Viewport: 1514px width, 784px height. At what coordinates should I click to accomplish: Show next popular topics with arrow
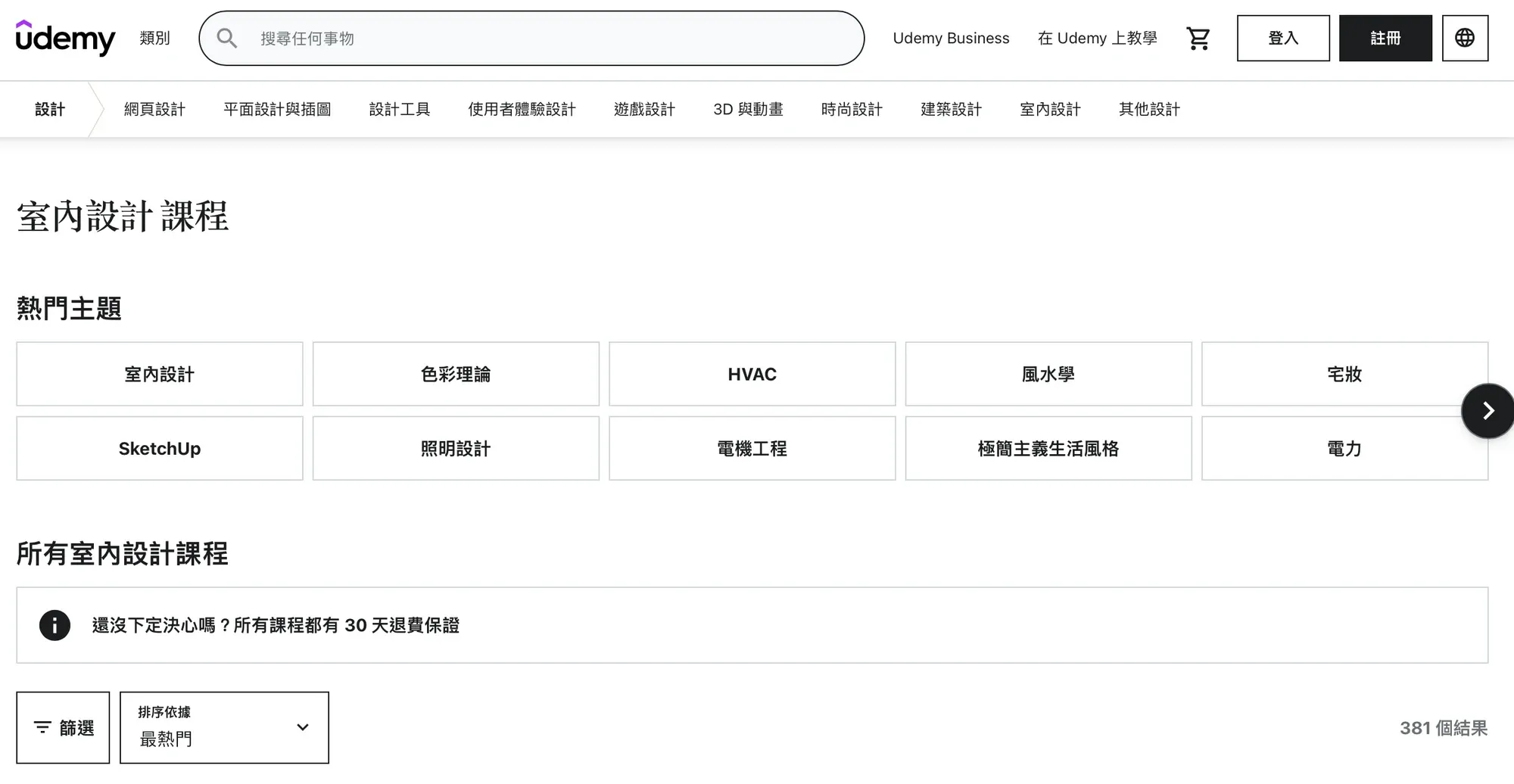1487,411
